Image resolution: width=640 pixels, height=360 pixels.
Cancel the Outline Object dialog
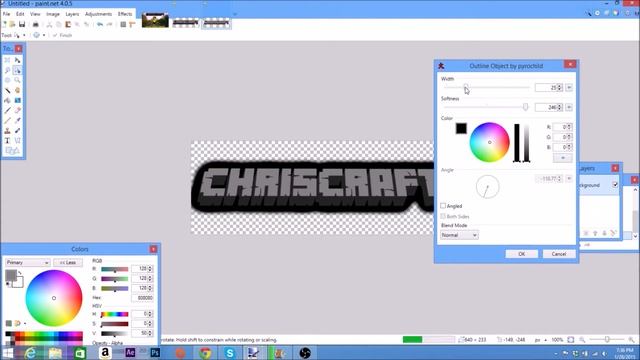click(x=559, y=254)
